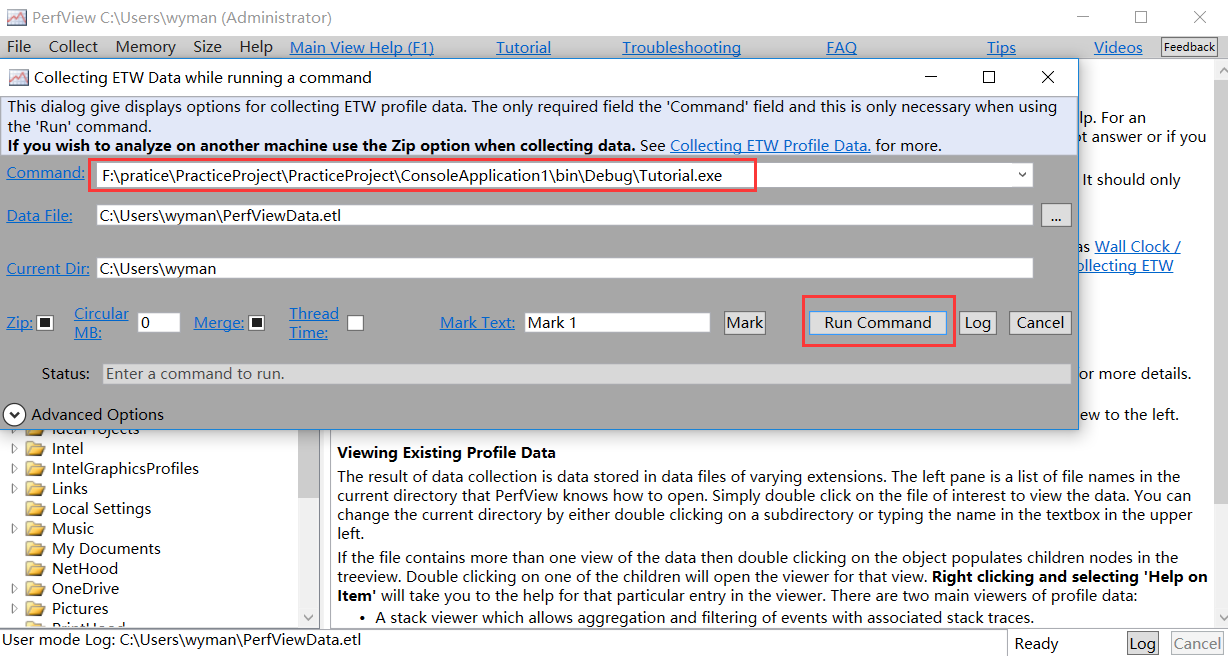Click the Current Dir label link
Image resolution: width=1228 pixels, height=656 pixels.
tap(48, 268)
